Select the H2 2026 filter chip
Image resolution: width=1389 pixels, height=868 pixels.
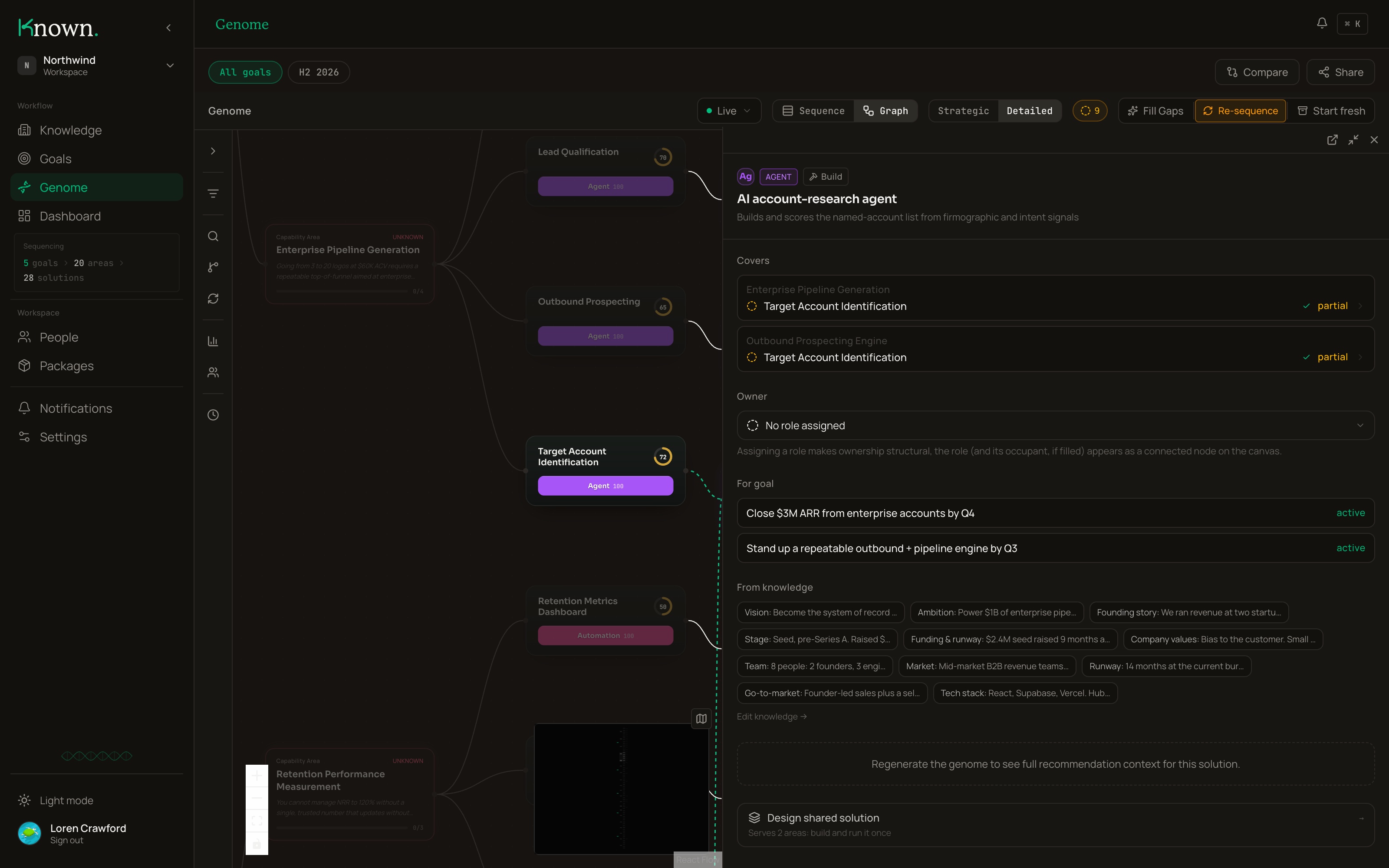pyautogui.click(x=319, y=72)
